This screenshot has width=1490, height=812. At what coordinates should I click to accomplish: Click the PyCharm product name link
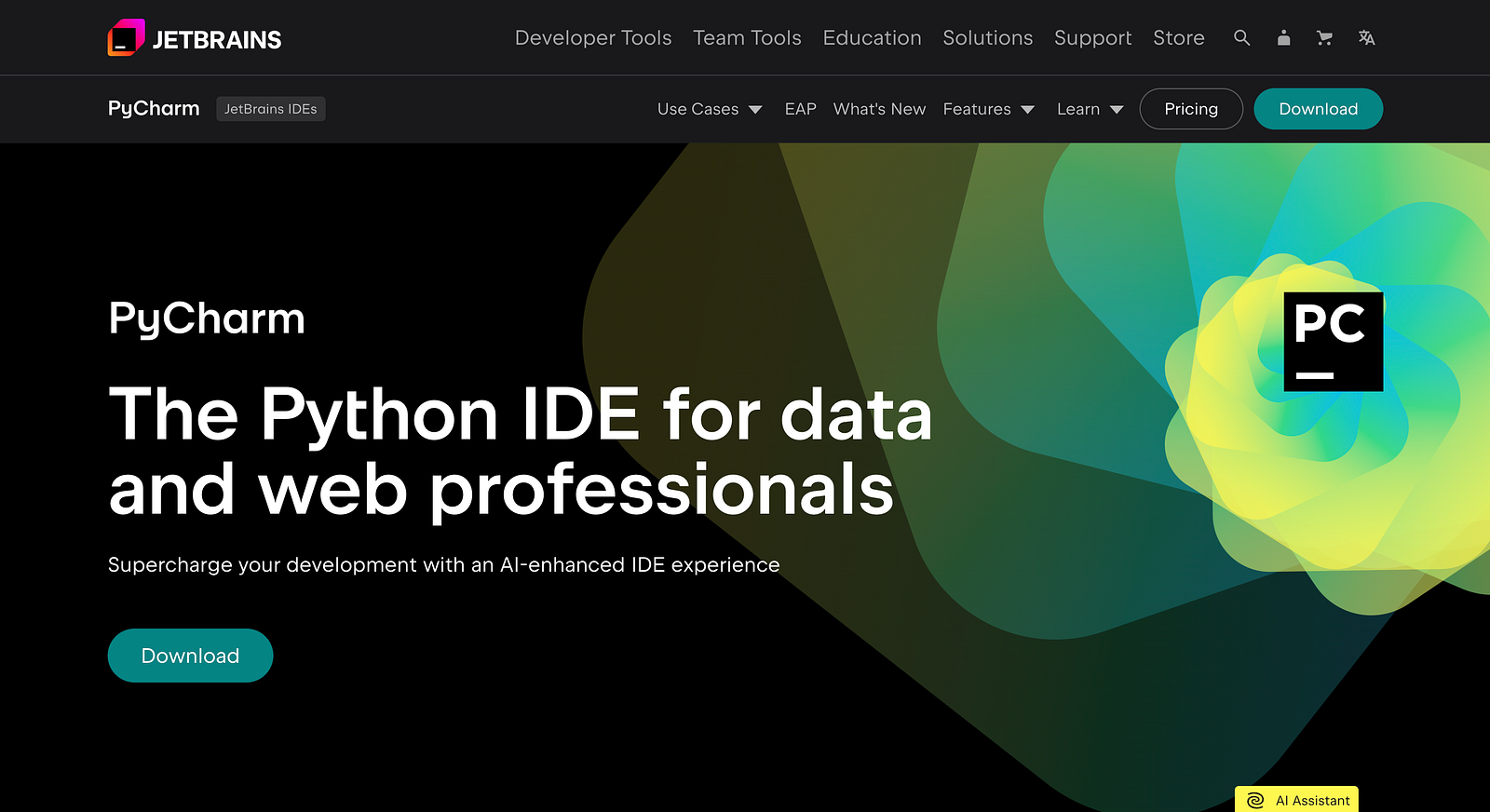pyautogui.click(x=154, y=109)
